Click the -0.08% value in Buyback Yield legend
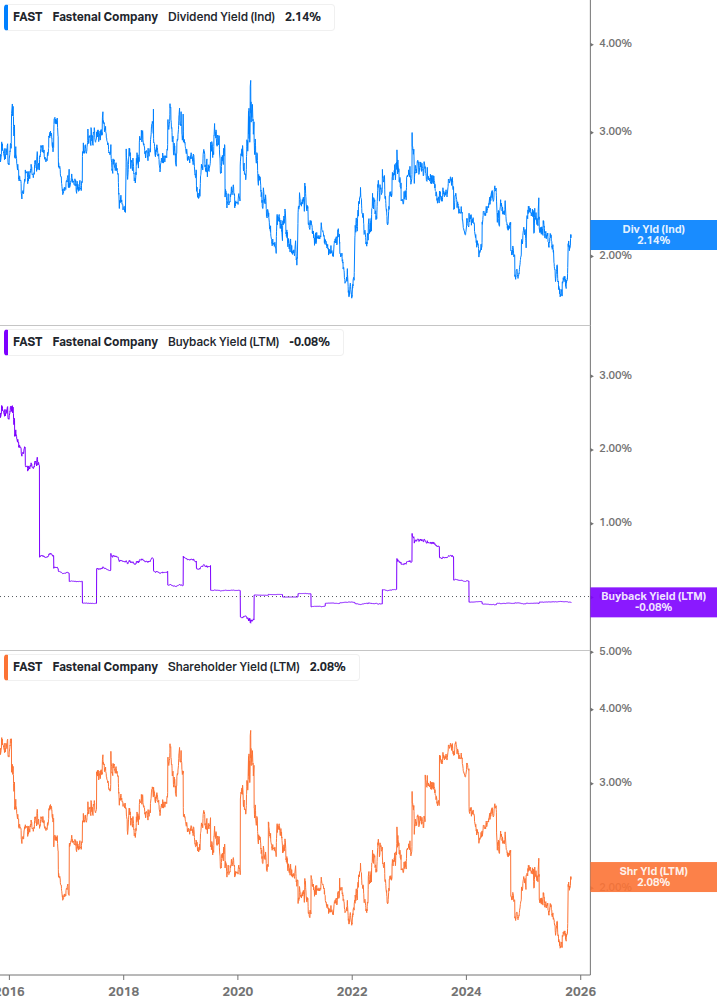Screen dimensions: 717x1005 point(309,342)
